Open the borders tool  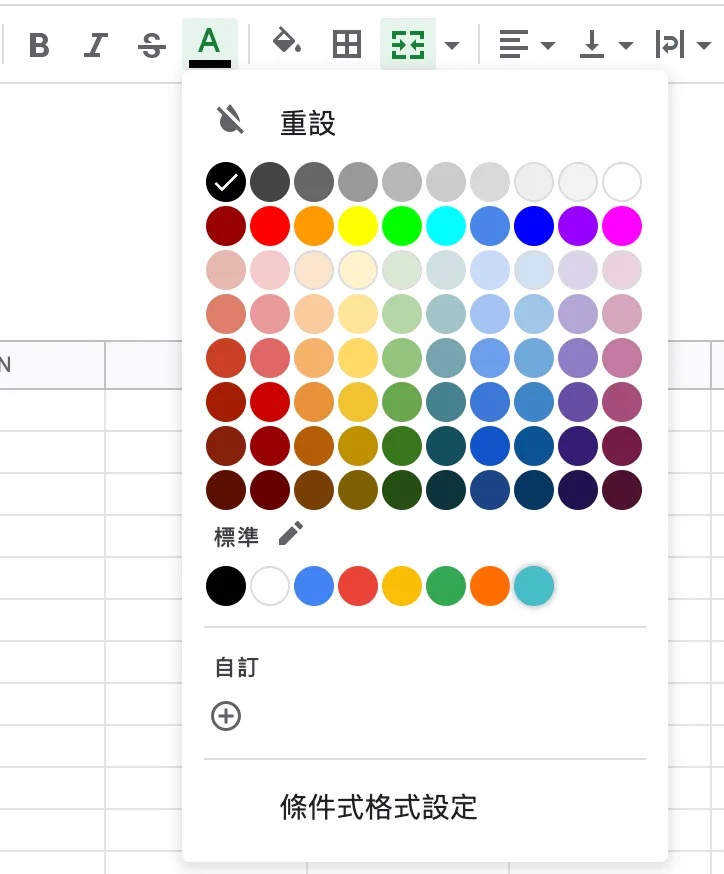346,45
